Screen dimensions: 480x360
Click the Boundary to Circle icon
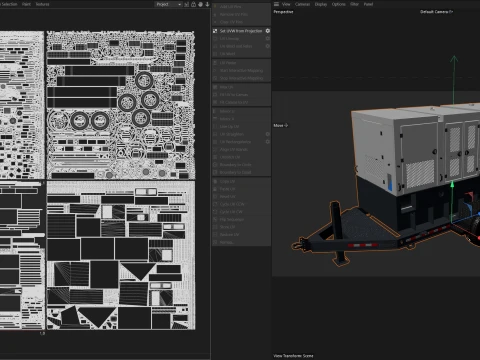(x=215, y=165)
